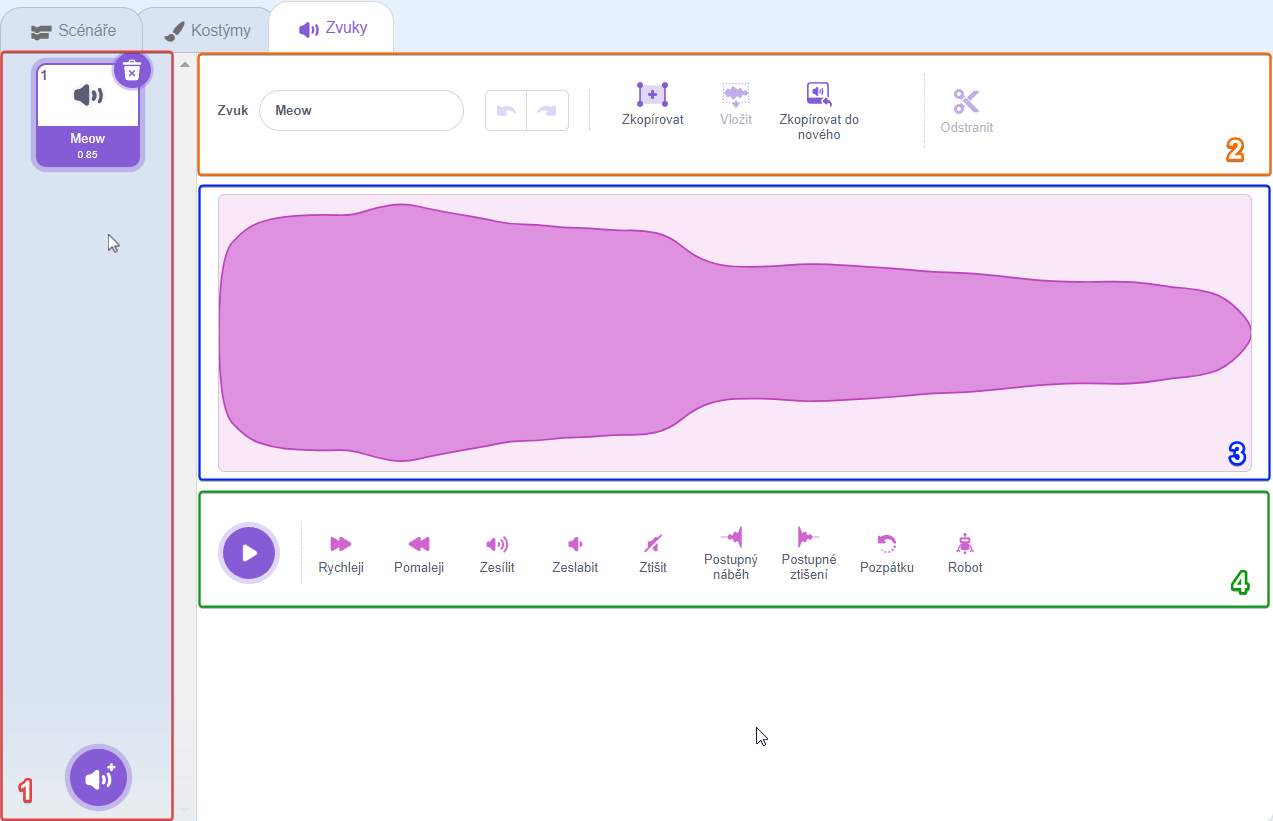The image size is (1273, 821).
Task: Click Zkopírovat do nového button
Action: coord(819,96)
